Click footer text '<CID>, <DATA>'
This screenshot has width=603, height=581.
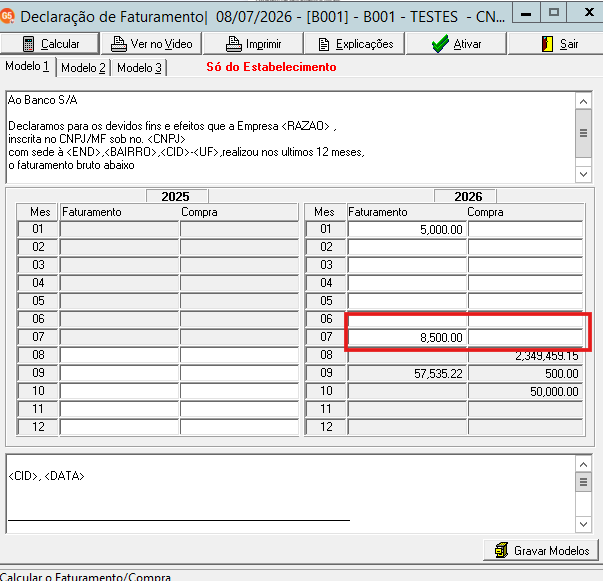click(46, 476)
